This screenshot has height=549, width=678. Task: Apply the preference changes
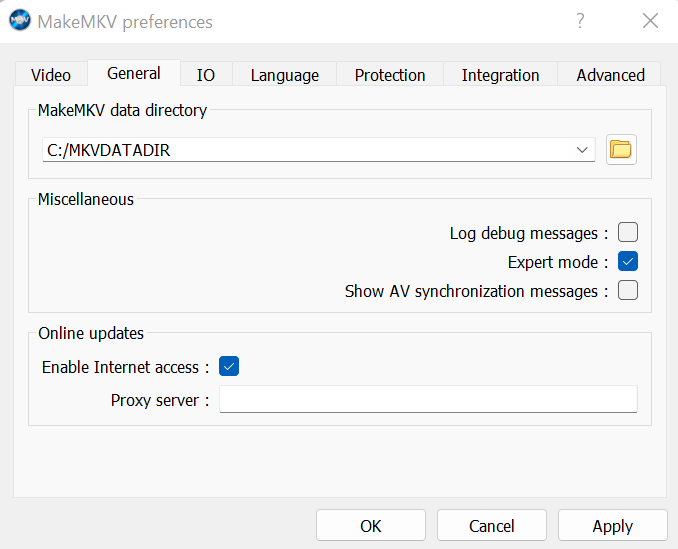(613, 525)
